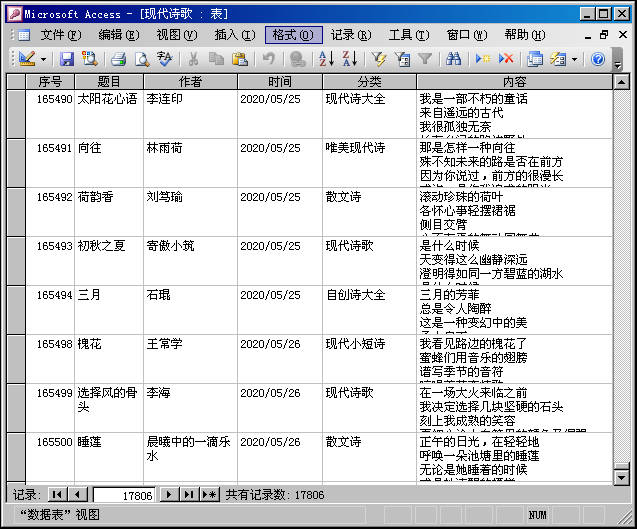Click the 现代小短诗 category cell

(369, 359)
